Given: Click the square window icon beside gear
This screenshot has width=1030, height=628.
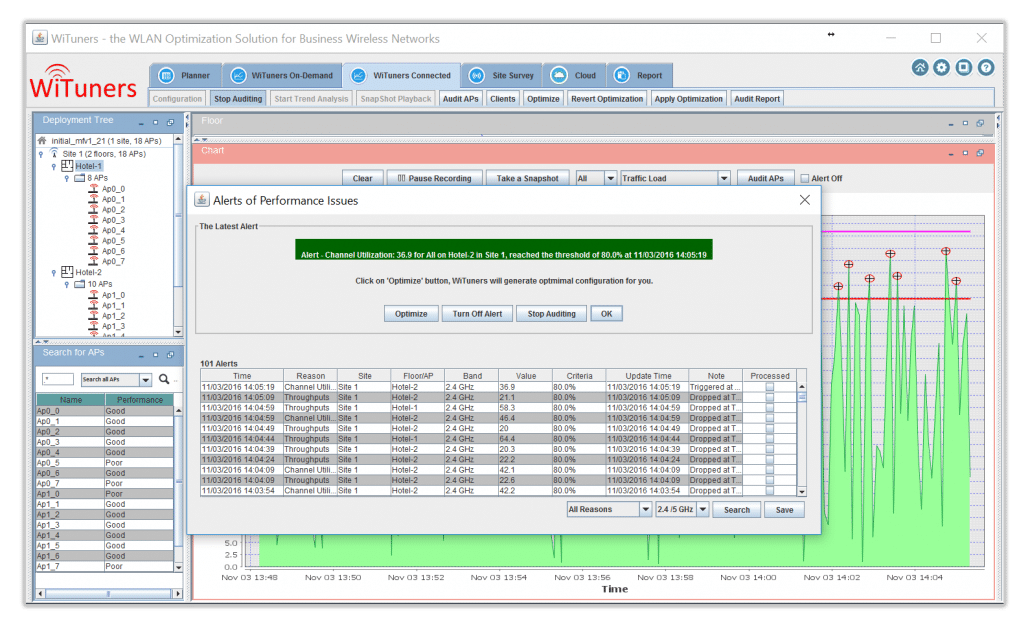Looking at the screenshot, I should [x=964, y=68].
